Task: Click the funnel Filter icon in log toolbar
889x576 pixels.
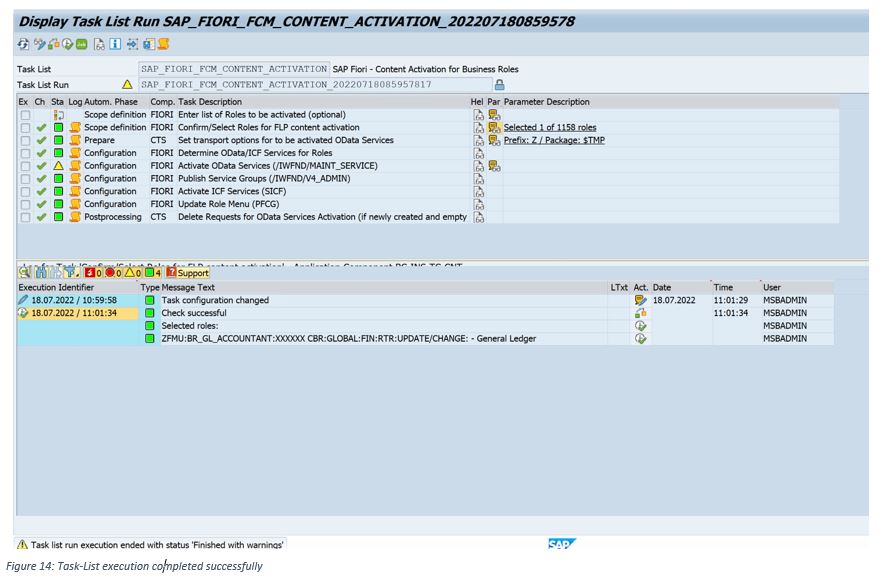Action: (x=70, y=273)
